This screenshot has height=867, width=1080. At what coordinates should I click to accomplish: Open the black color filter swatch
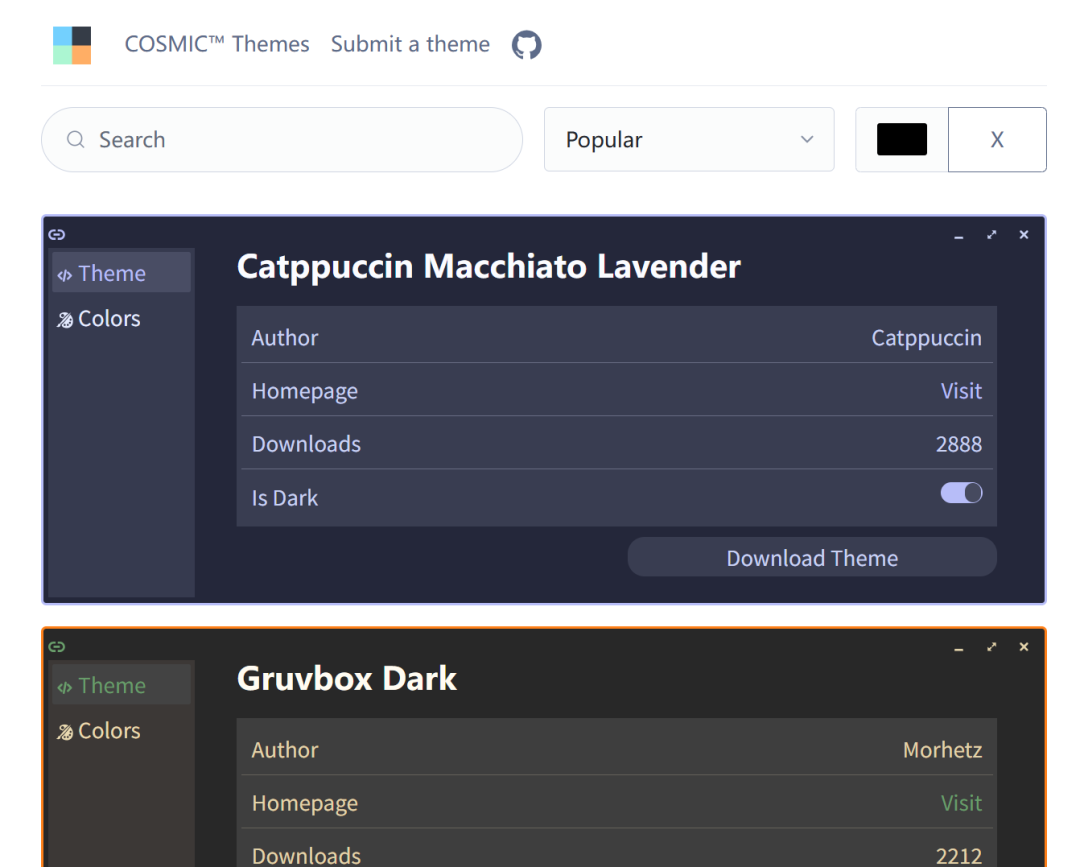[x=902, y=139]
